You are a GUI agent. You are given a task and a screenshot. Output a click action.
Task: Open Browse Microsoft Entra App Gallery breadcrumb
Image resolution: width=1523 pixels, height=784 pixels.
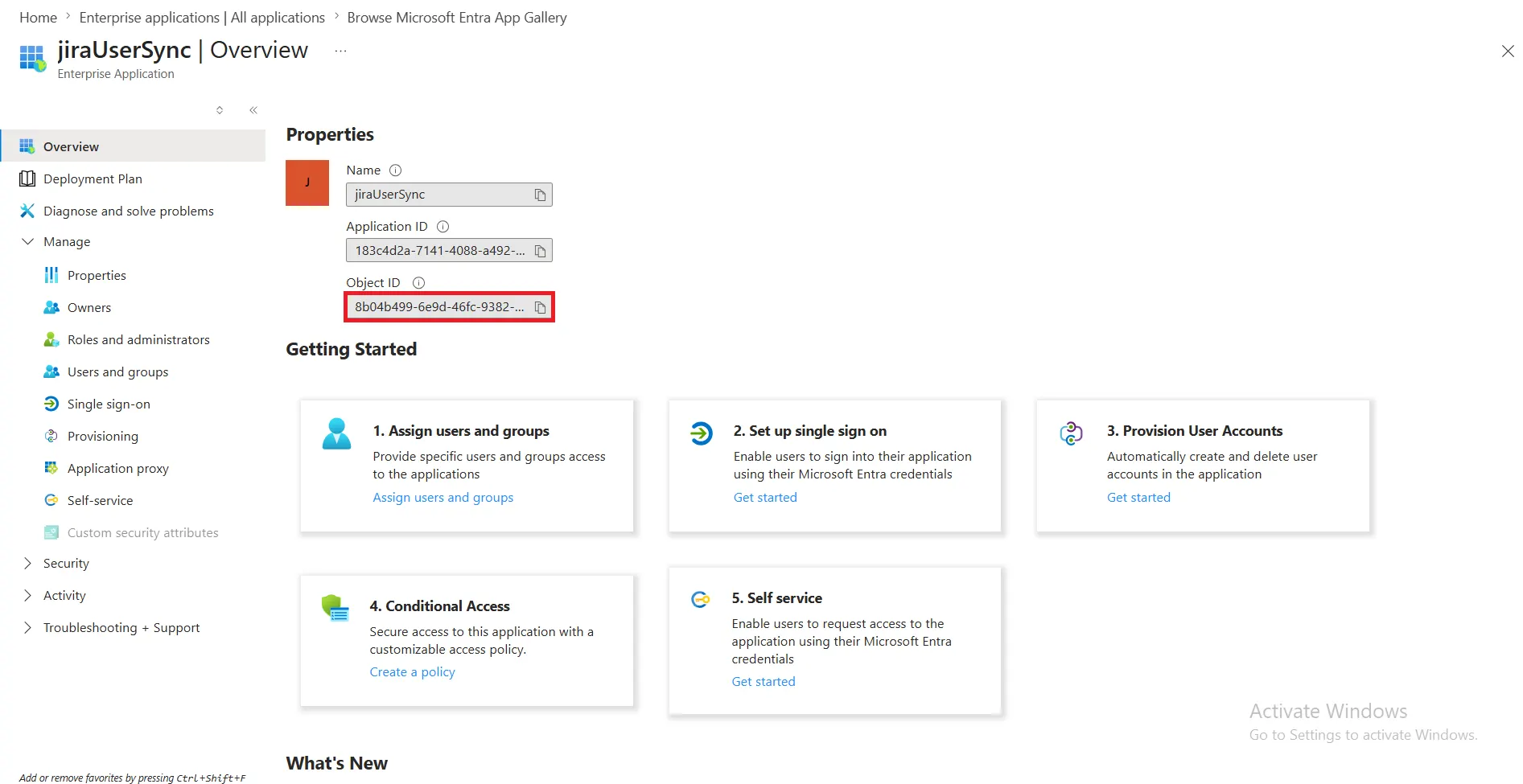457,17
